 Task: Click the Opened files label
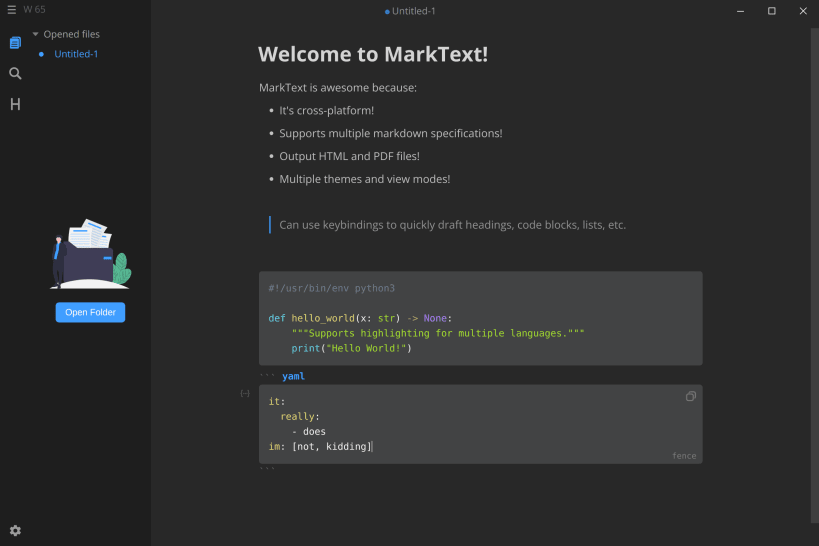coord(72,34)
